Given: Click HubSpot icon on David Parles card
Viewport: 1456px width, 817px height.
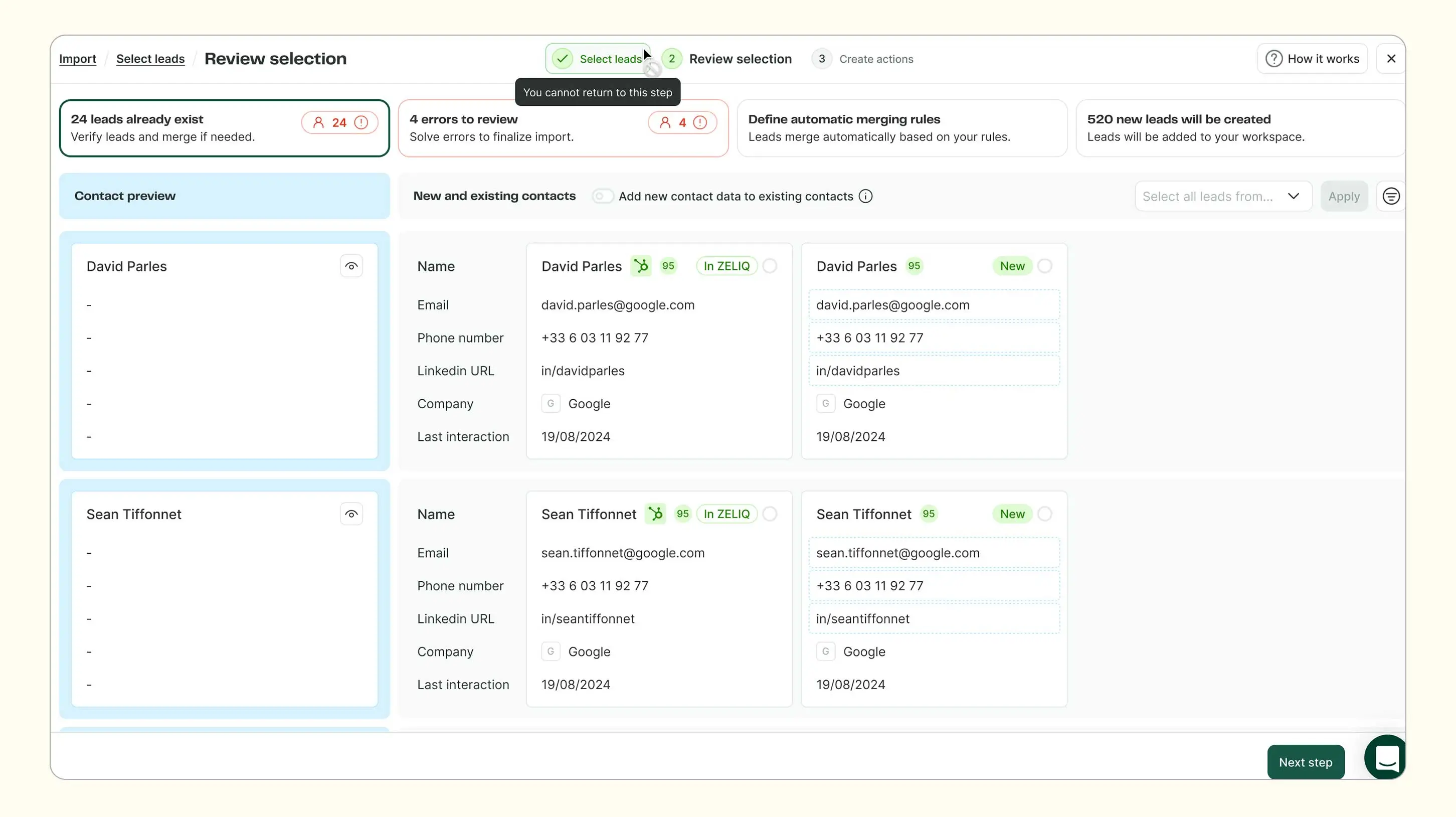Looking at the screenshot, I should tap(641, 266).
